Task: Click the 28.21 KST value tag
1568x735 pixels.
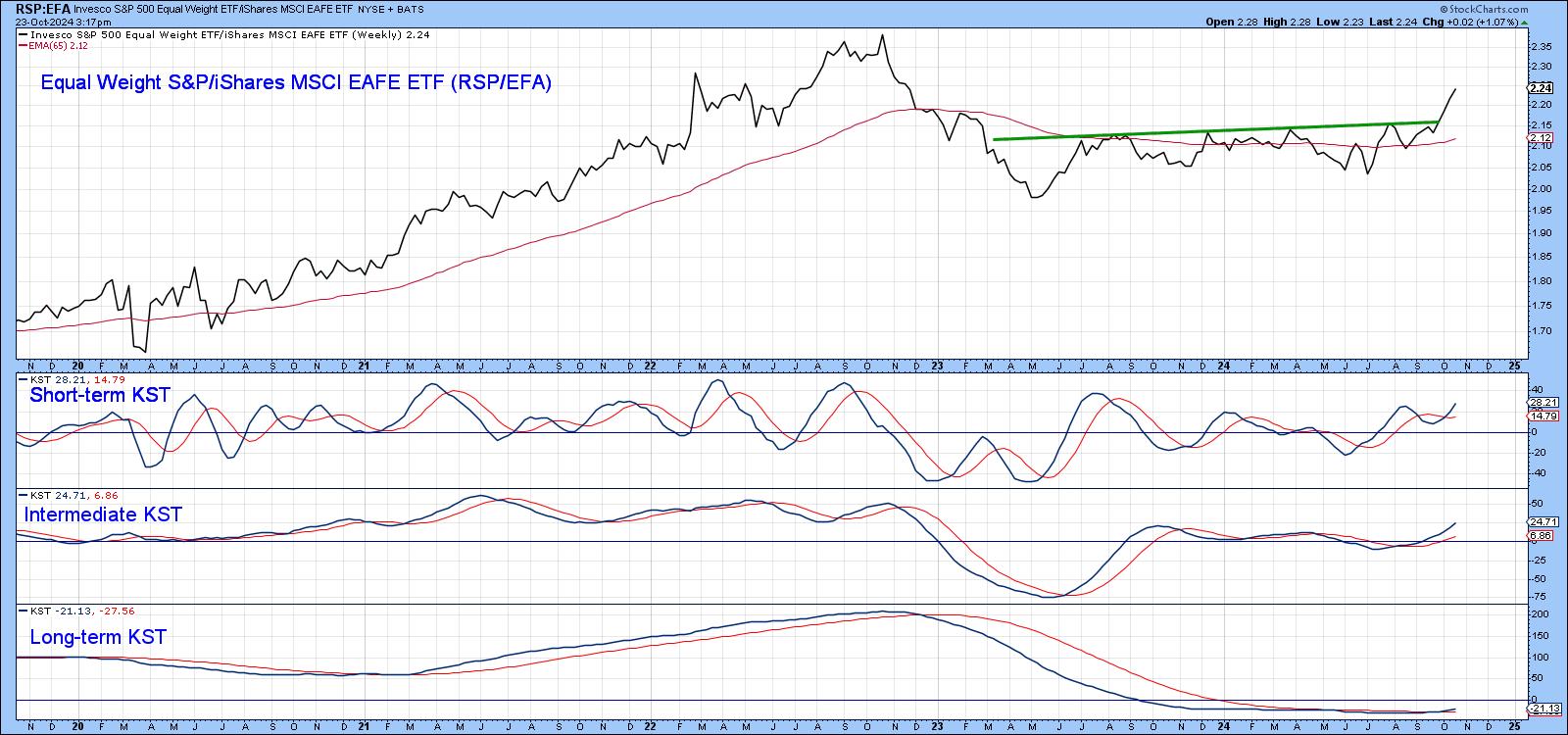Action: (x=1543, y=402)
